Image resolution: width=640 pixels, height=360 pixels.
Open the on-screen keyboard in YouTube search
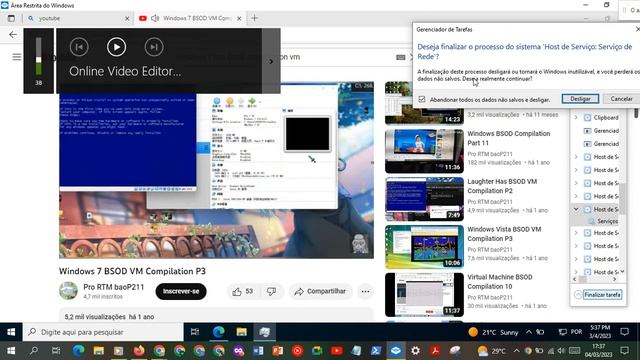[401, 57]
